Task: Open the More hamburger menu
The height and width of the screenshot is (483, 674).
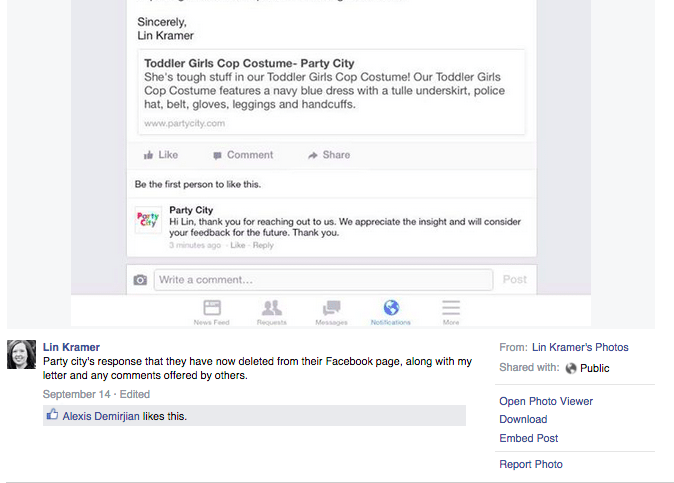Action: click(451, 308)
